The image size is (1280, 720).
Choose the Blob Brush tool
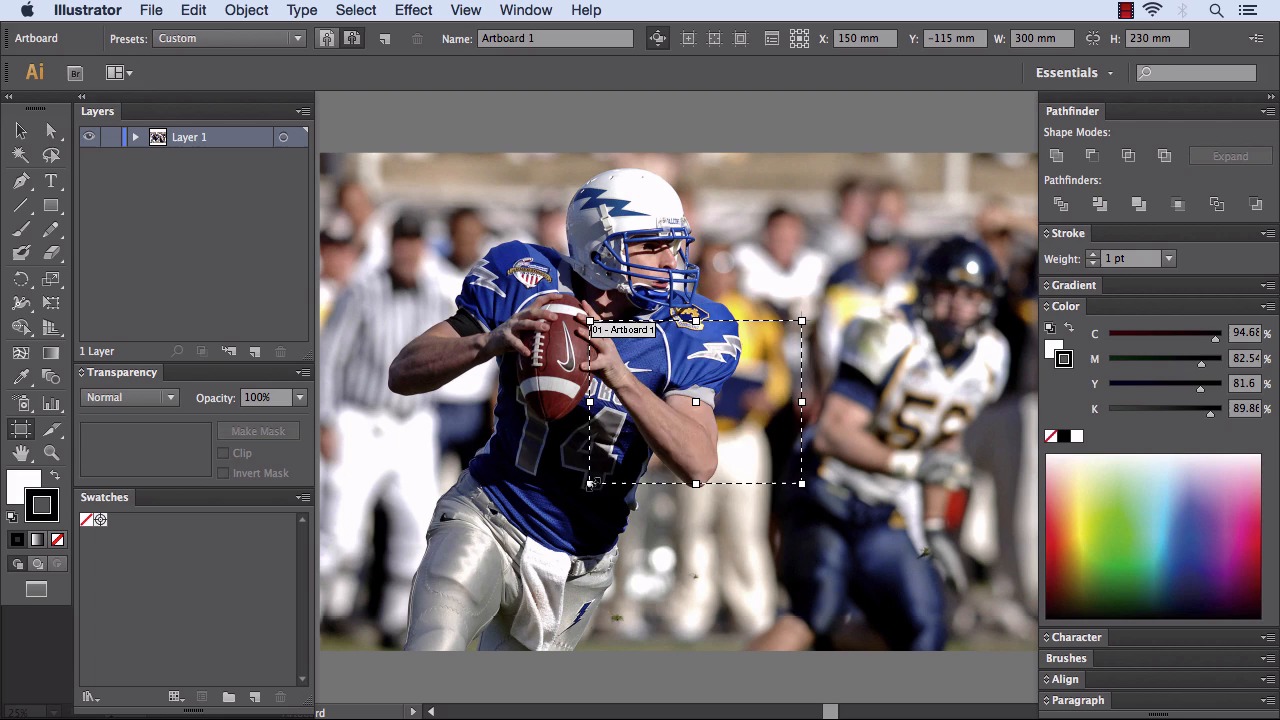(x=21, y=254)
